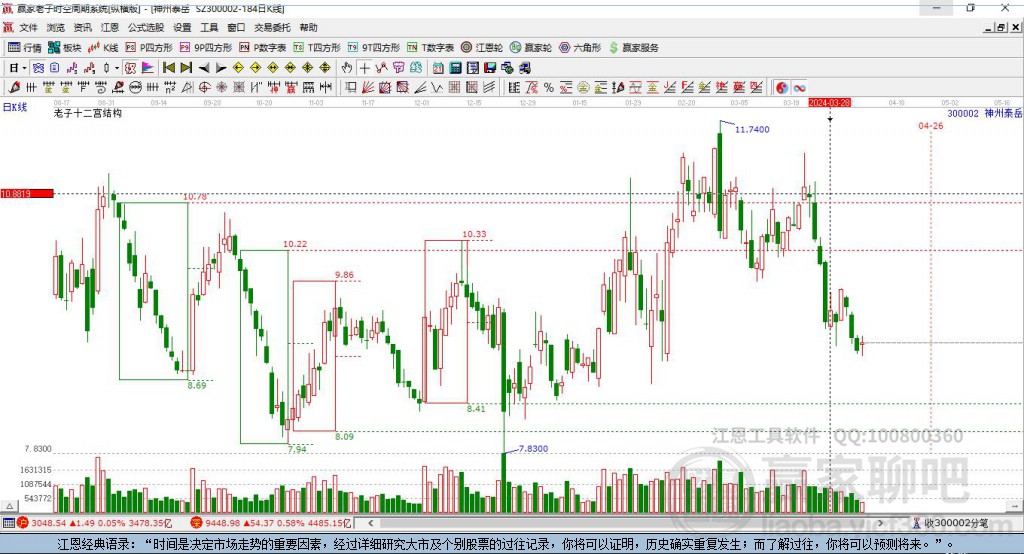
Task: Expand the candlestick style dropdown arrow
Action: click(117, 68)
